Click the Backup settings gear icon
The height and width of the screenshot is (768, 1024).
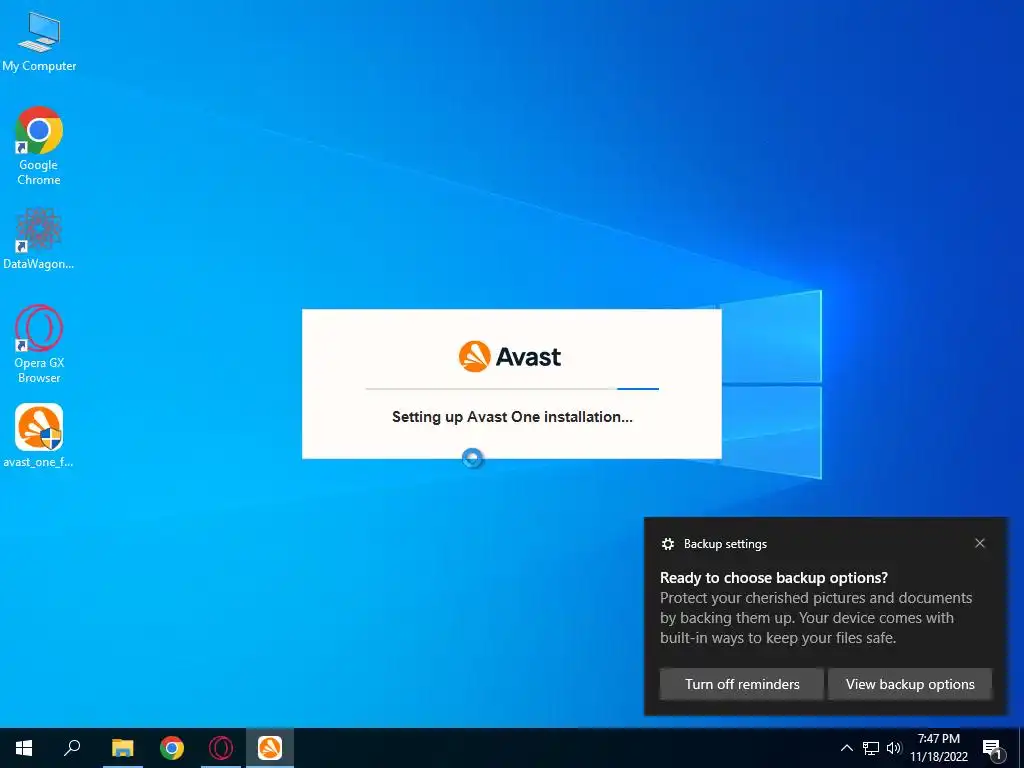pos(667,544)
